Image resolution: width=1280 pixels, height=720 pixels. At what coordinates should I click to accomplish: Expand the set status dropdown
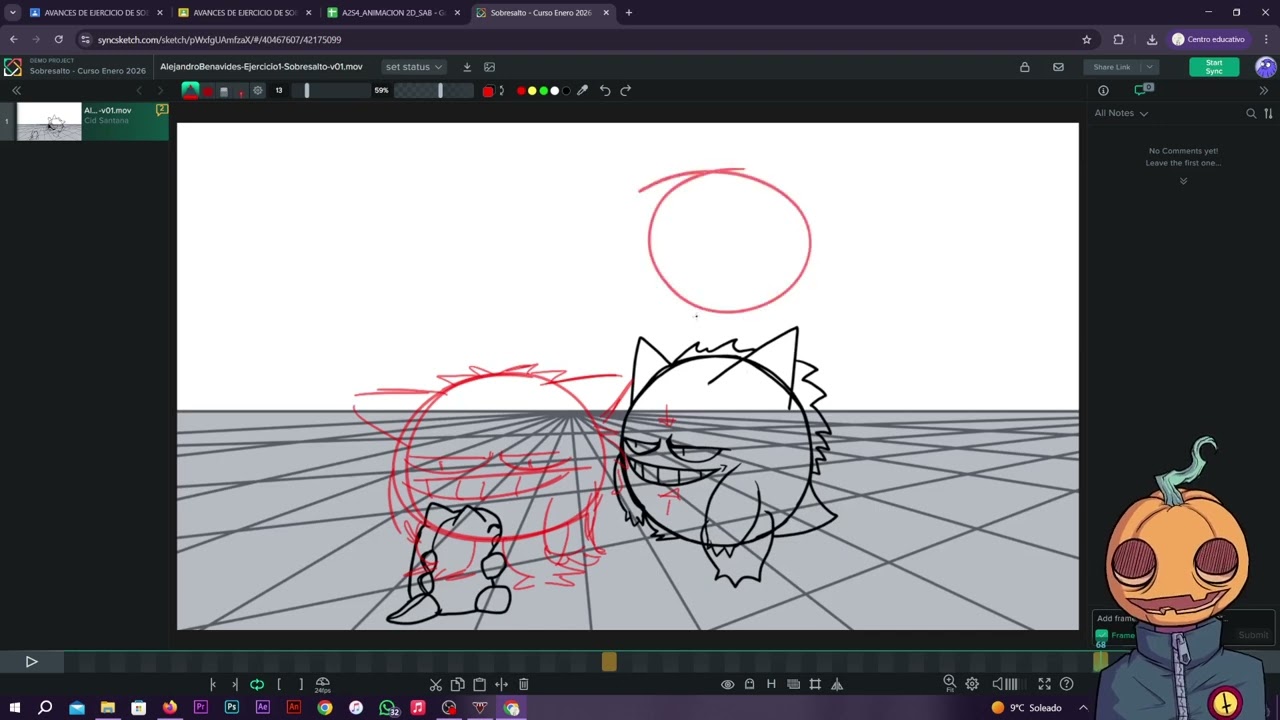click(x=414, y=67)
